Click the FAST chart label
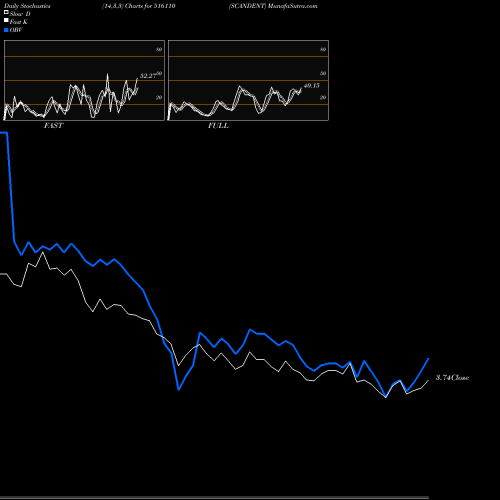 (x=53, y=126)
